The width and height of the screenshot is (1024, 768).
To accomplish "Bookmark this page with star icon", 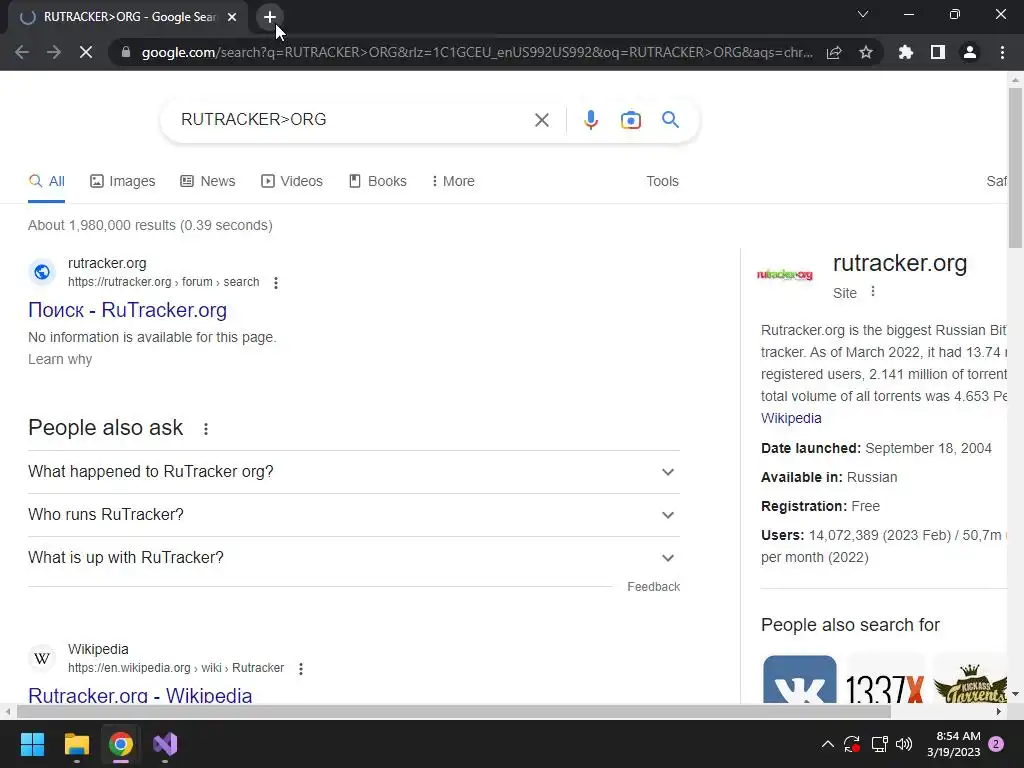I will pyautogui.click(x=866, y=52).
